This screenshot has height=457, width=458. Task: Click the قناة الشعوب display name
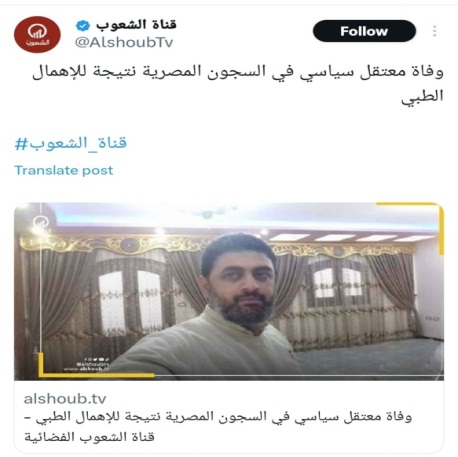136,25
